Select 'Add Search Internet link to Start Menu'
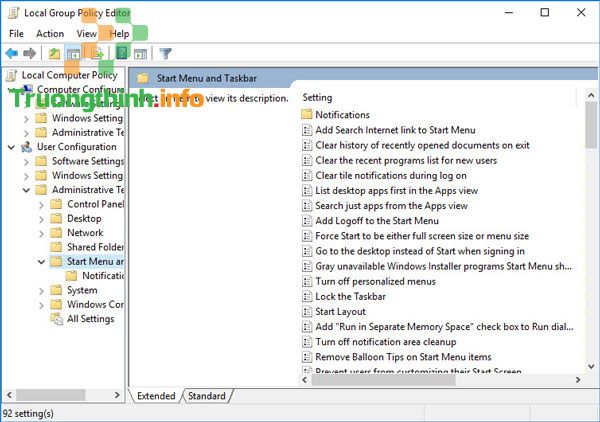This screenshot has width=600, height=422. click(x=395, y=130)
